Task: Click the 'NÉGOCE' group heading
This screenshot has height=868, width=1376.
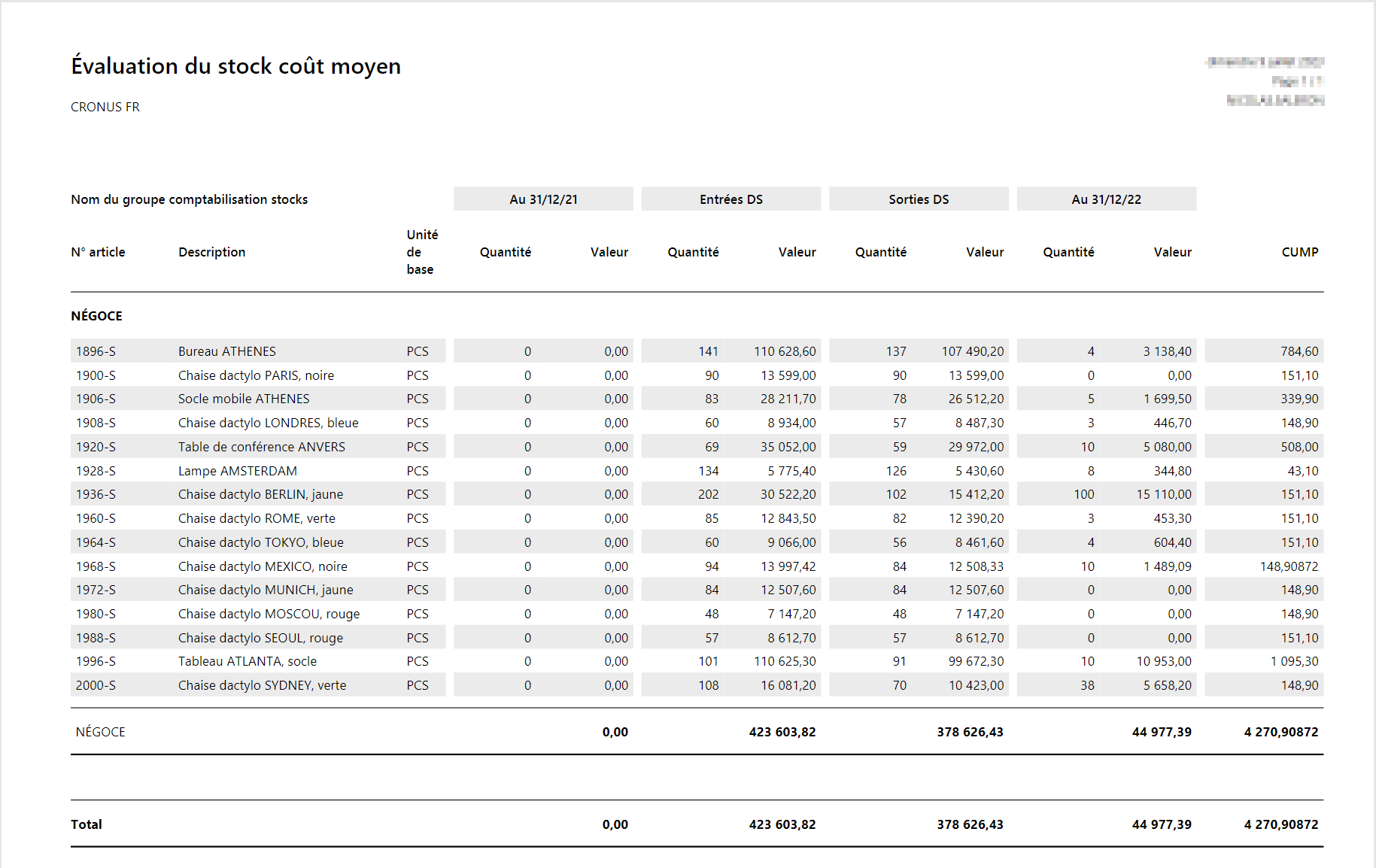Action: point(96,316)
